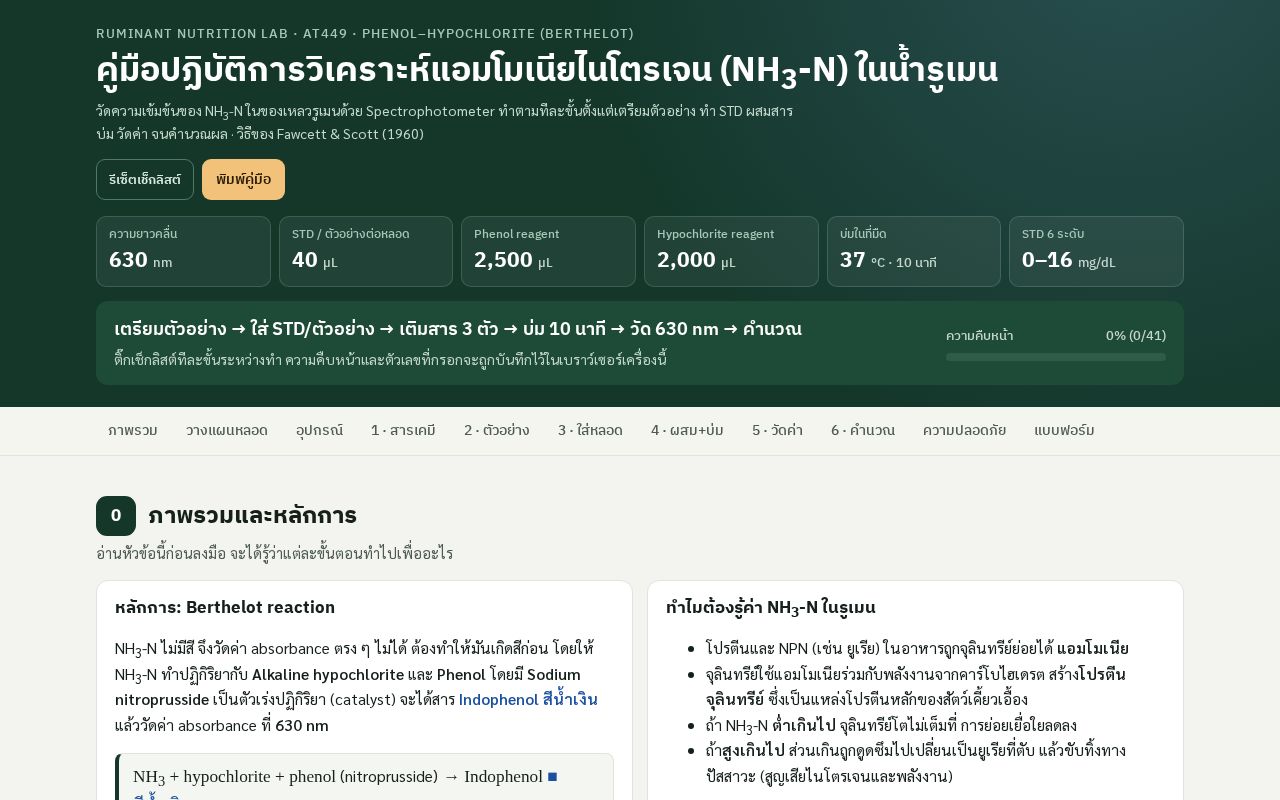Screen dimensions: 1280x800
Task: Select the ความปลอดภัย safety tab
Action: (x=964, y=430)
